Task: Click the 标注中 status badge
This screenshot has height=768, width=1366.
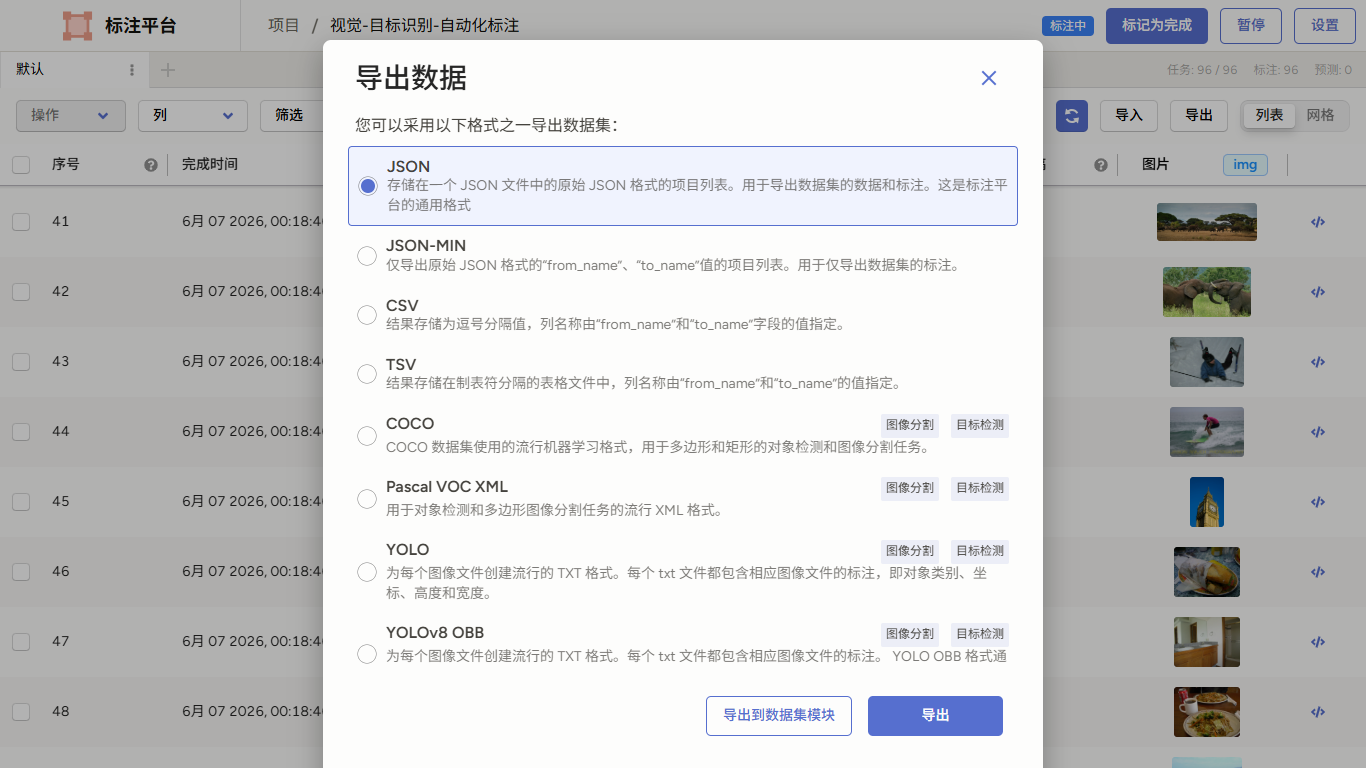Action: pos(1068,26)
